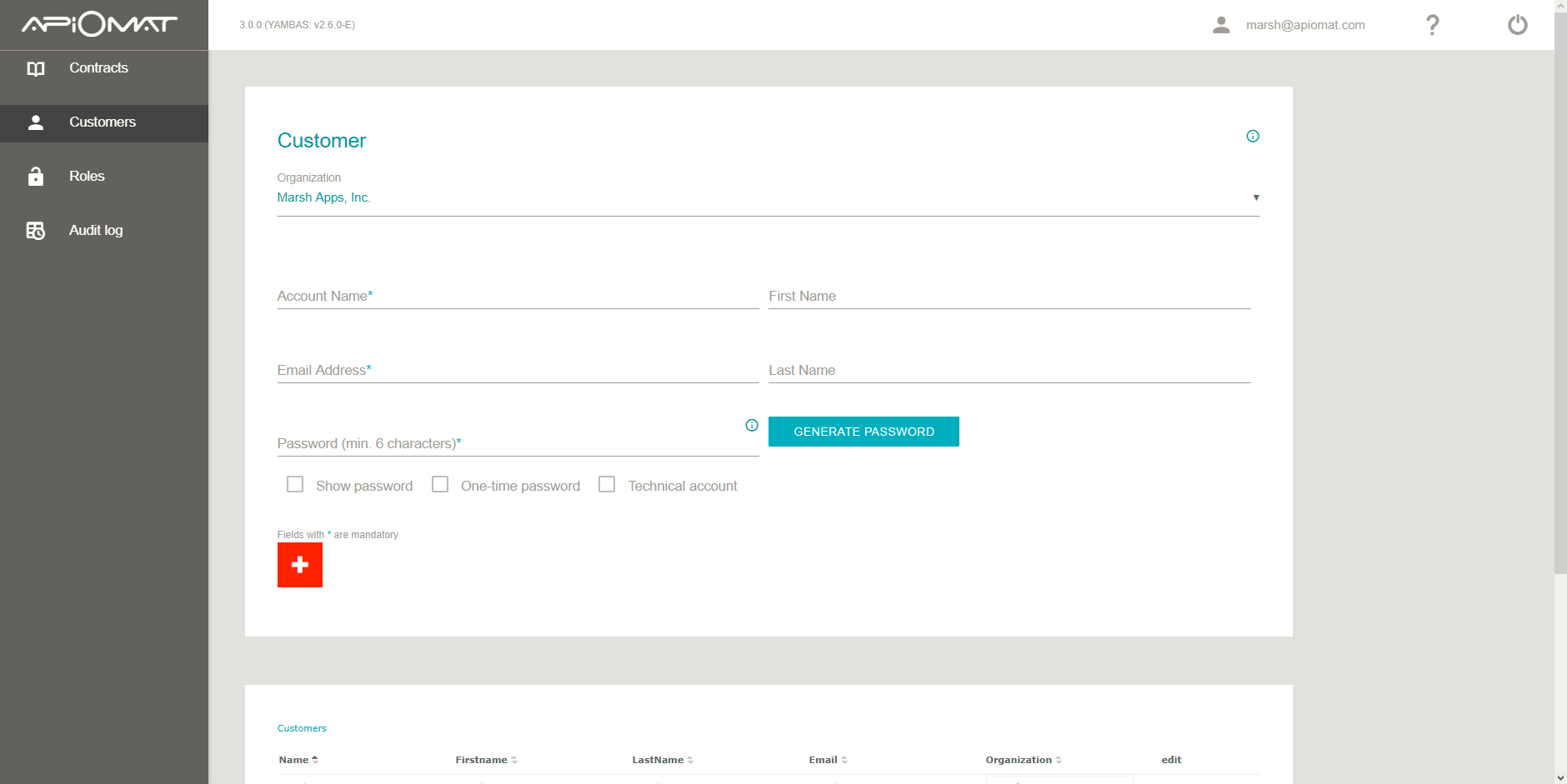Viewport: 1567px width, 784px height.
Task: Open the Organization dropdown arrow
Action: click(1256, 197)
